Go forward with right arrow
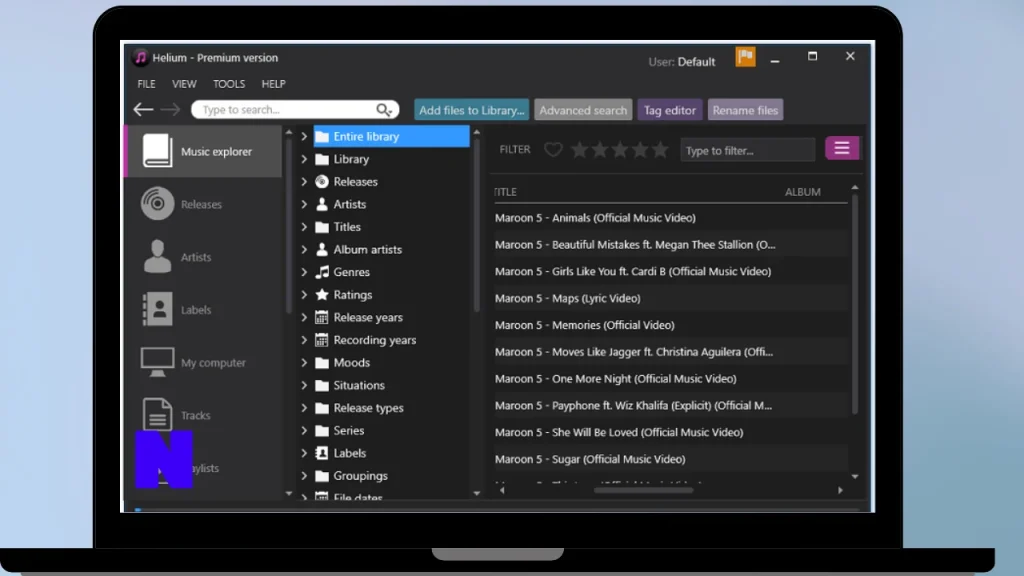The image size is (1024, 576). (170, 110)
